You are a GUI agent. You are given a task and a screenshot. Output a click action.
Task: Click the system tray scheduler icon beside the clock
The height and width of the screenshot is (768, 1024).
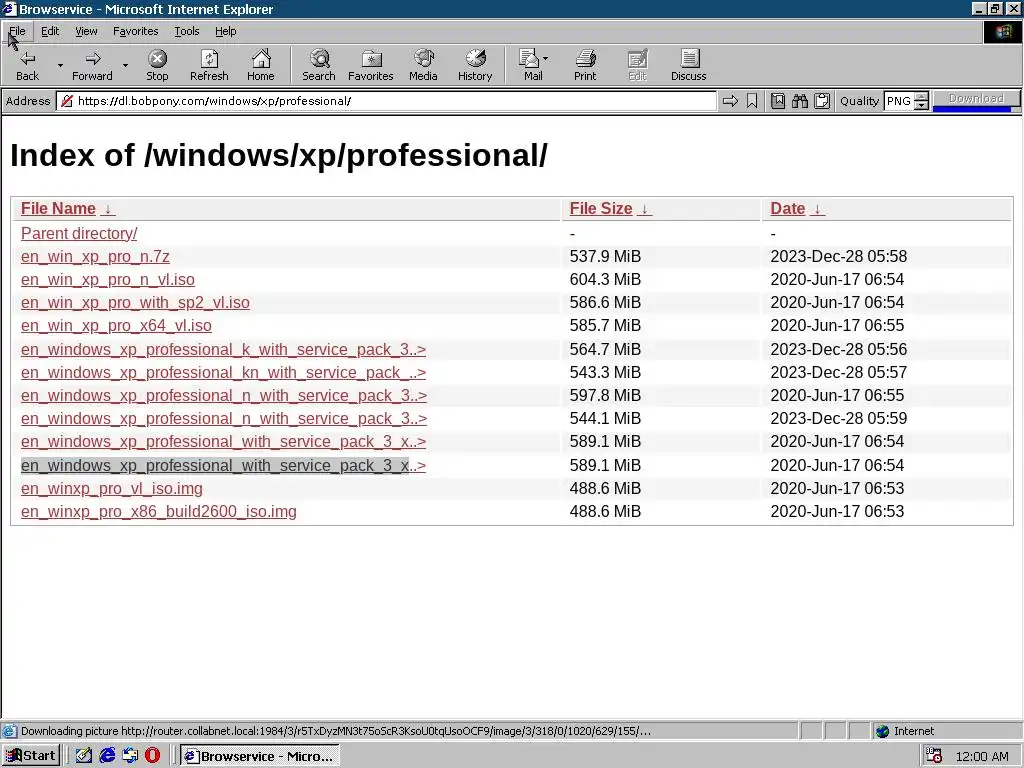935,756
